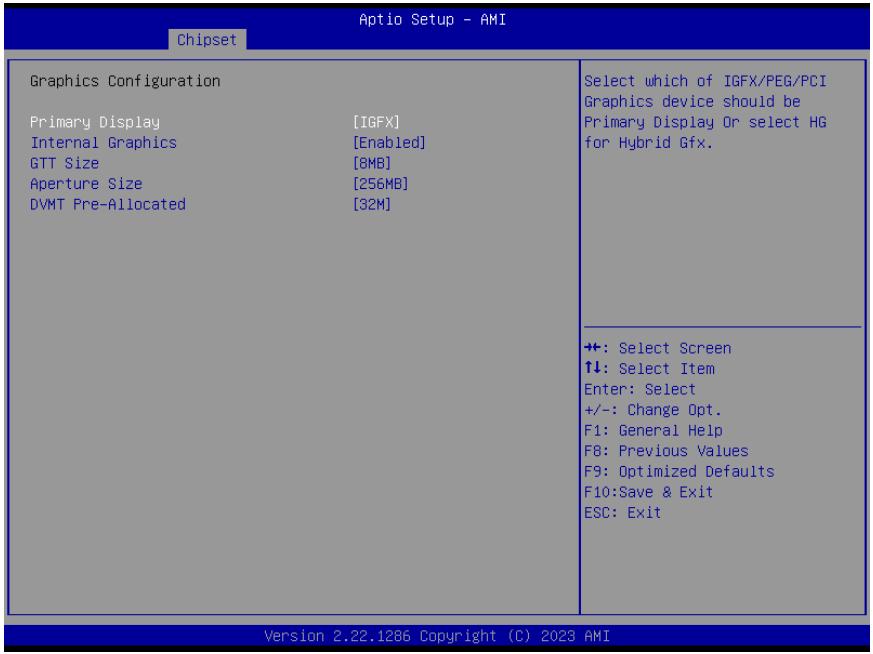Open the 32M DVMT pre-allocated dropdown
Viewport: 873px width, 654px height.
[x=372, y=204]
